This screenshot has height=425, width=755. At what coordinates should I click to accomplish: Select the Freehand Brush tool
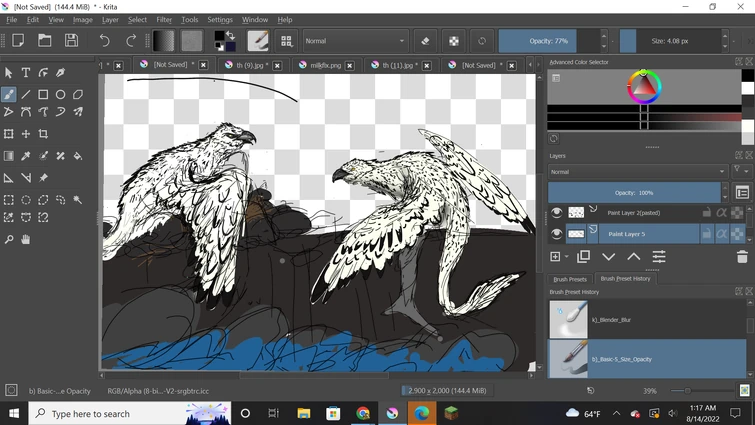[x=9, y=94]
